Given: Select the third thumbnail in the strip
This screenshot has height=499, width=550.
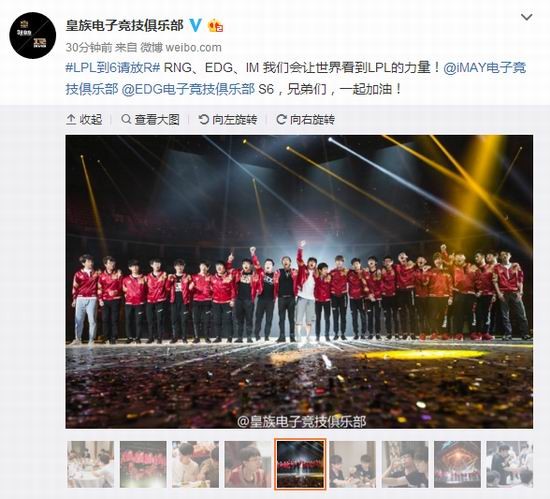Looking at the screenshot, I should tap(195, 464).
